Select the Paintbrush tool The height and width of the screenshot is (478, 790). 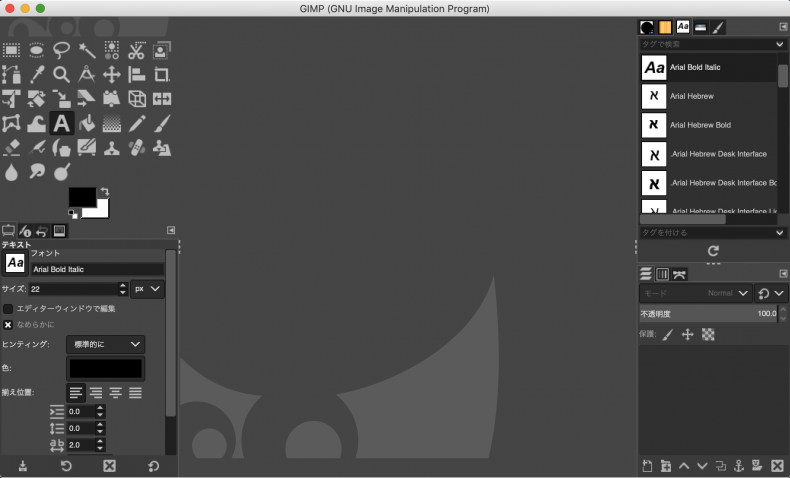[x=162, y=123]
